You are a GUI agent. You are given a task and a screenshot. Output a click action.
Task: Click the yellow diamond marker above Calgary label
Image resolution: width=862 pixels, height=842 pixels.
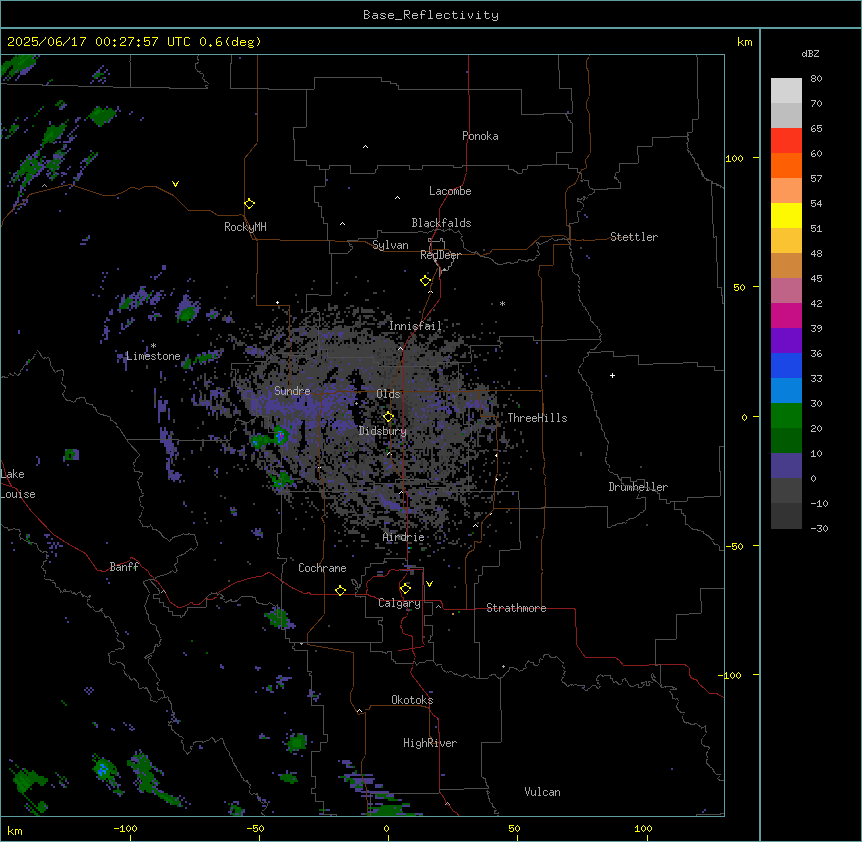pyautogui.click(x=405, y=588)
